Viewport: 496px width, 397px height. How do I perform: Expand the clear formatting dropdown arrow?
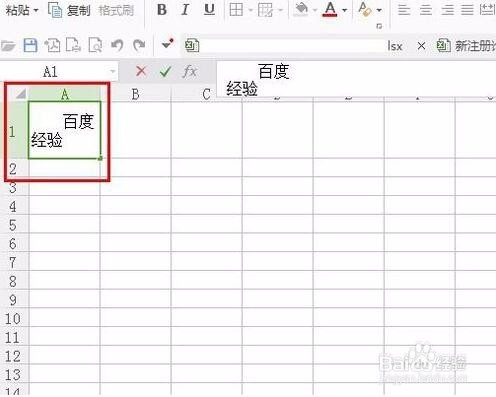[379, 10]
